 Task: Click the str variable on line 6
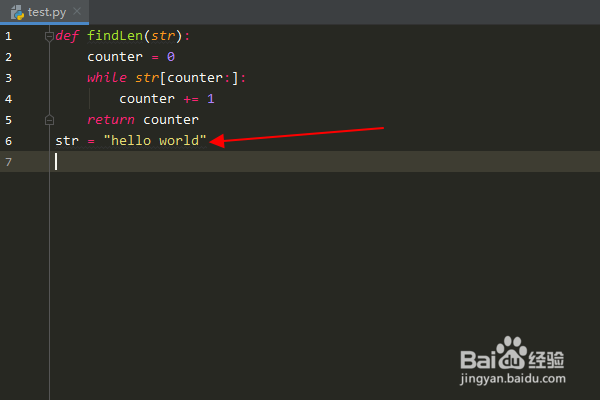[67, 141]
